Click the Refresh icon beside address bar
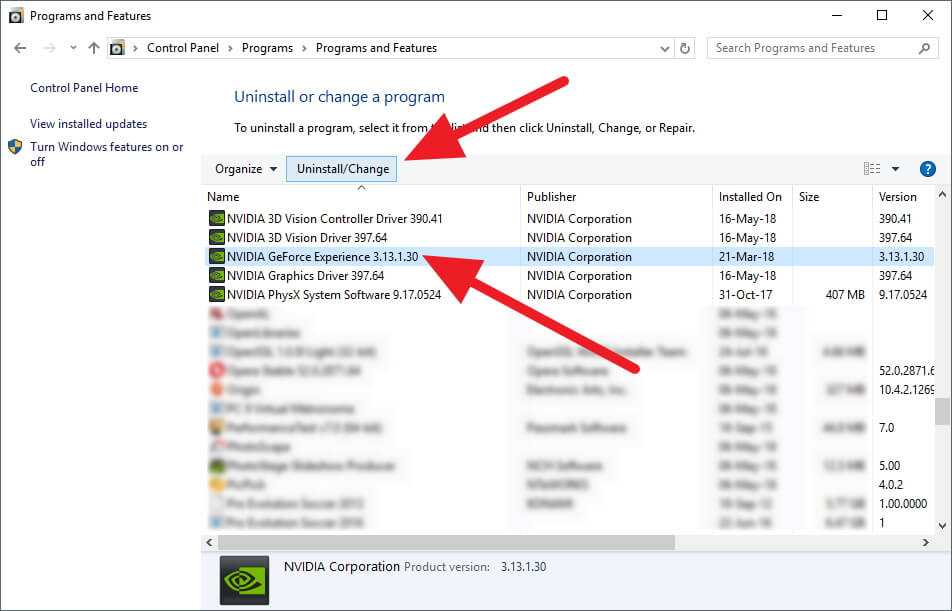This screenshot has height=611, width=952. (x=685, y=48)
